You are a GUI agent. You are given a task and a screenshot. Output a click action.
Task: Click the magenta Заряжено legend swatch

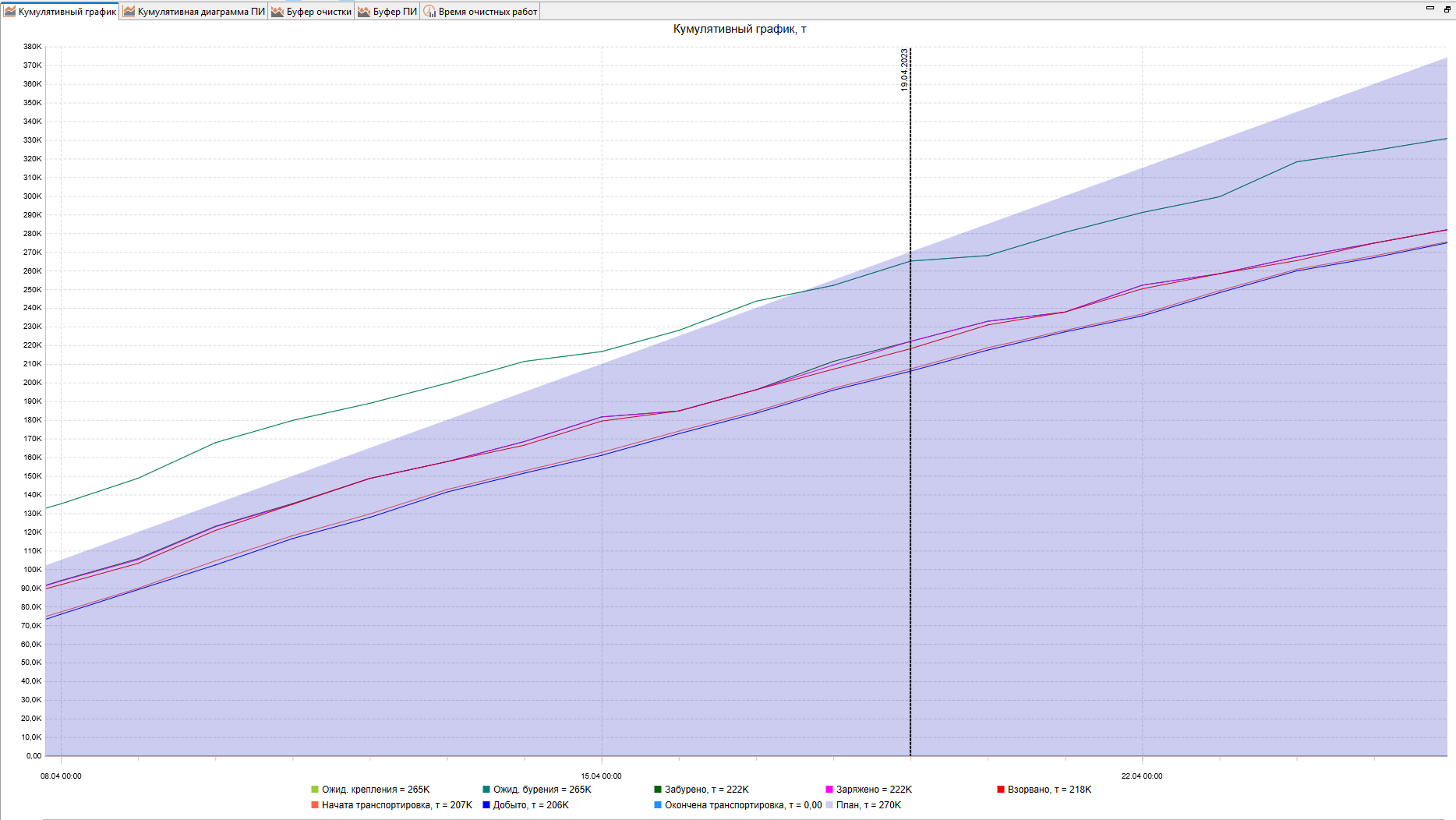pos(829,790)
